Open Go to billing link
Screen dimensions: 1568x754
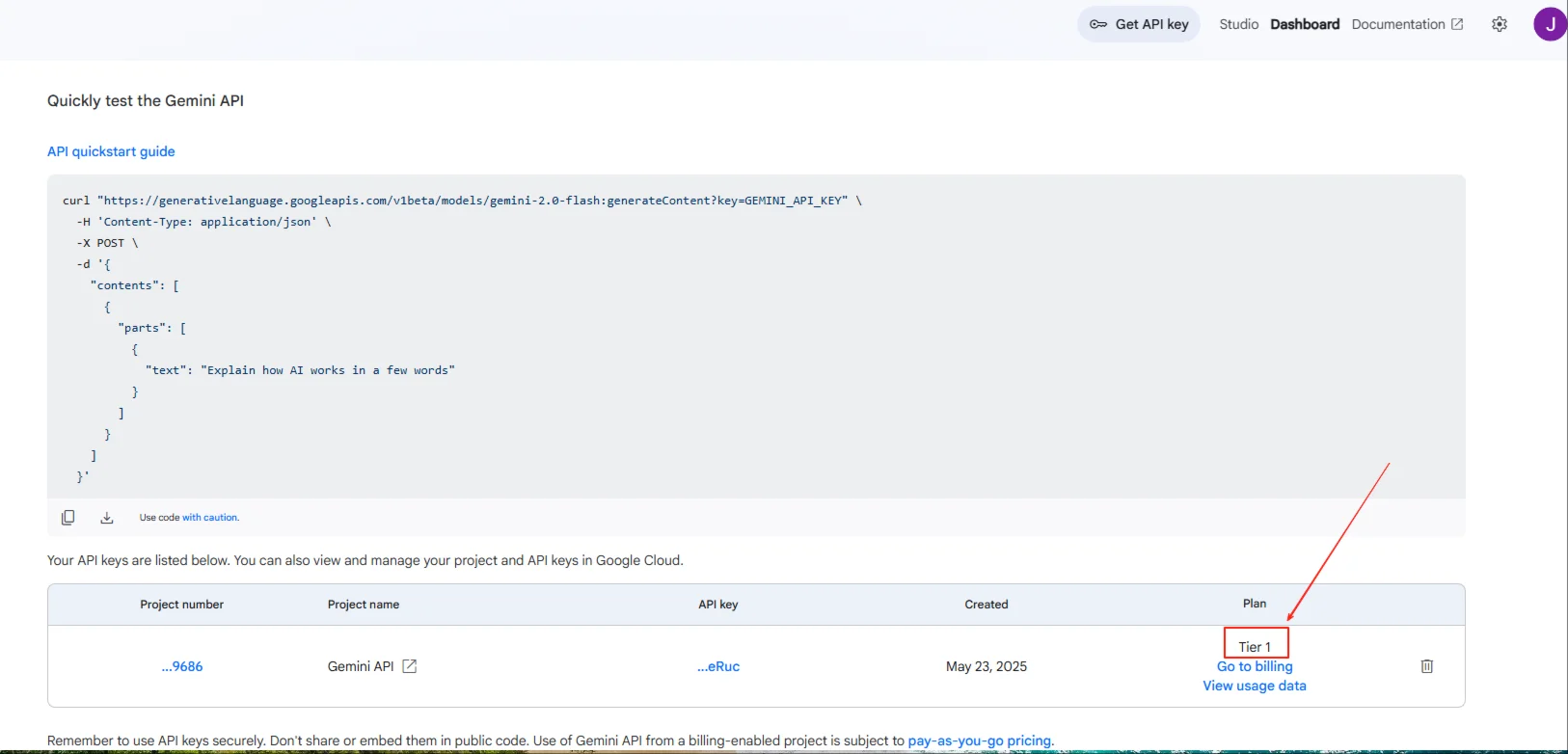tap(1255, 666)
